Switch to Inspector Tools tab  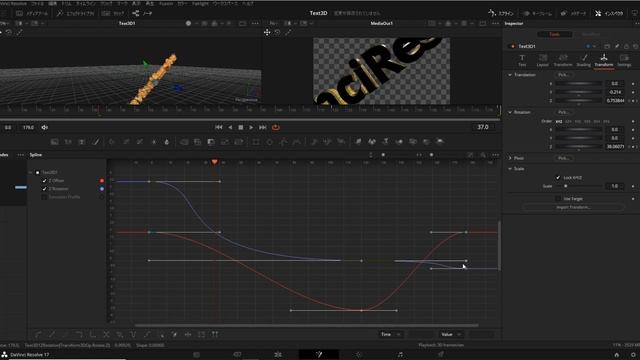click(x=554, y=34)
